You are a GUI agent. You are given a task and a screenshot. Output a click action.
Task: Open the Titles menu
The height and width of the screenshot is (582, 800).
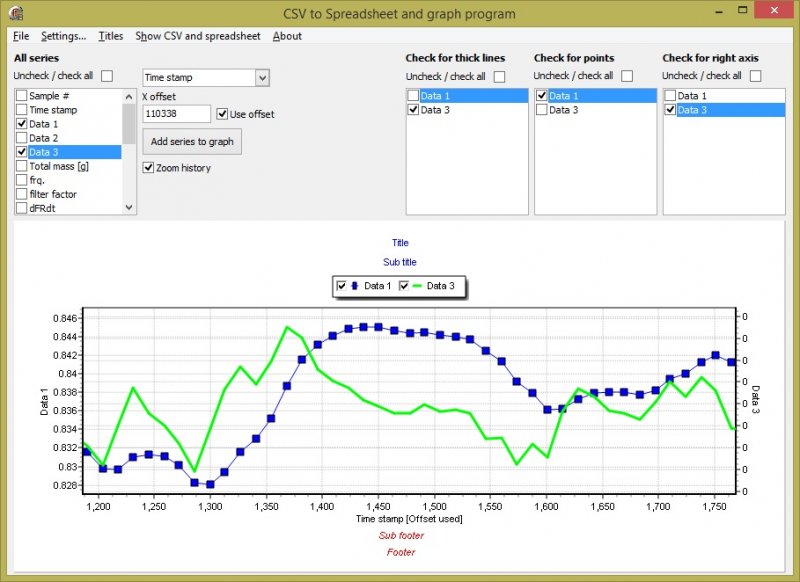pyautogui.click(x=111, y=36)
